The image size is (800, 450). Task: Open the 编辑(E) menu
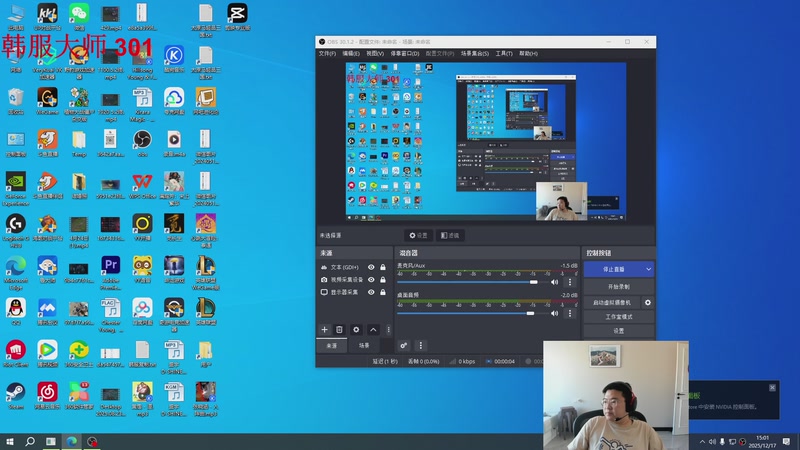tap(351, 54)
